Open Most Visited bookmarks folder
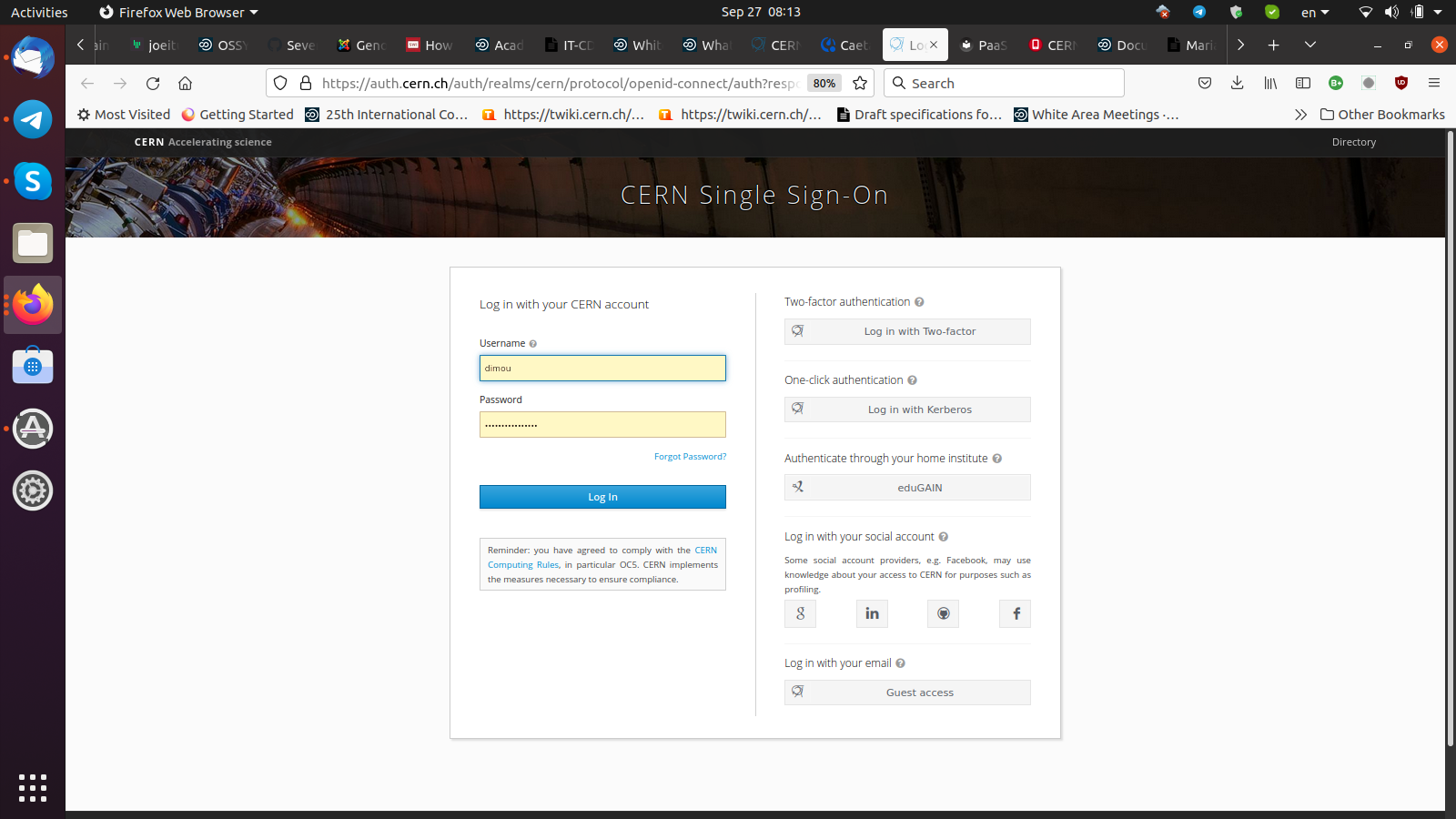Image resolution: width=1456 pixels, height=819 pixels. point(124,115)
